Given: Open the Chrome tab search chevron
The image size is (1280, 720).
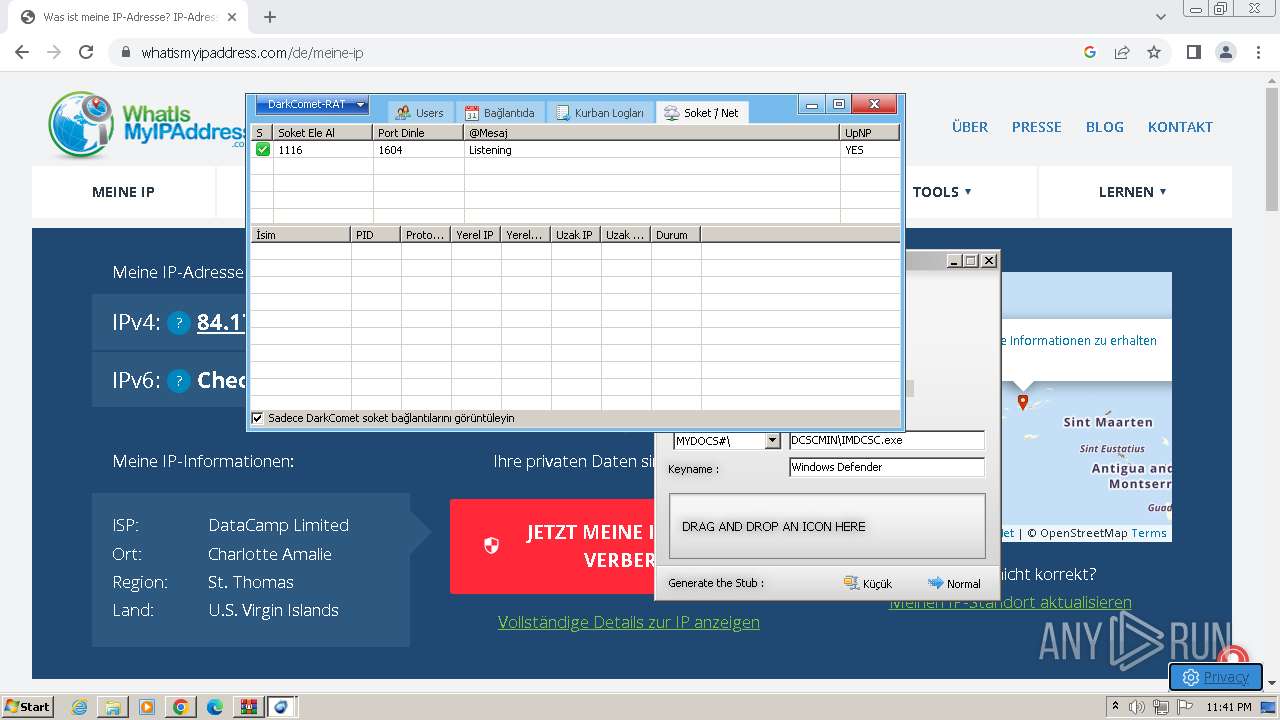Looking at the screenshot, I should point(1161,17).
